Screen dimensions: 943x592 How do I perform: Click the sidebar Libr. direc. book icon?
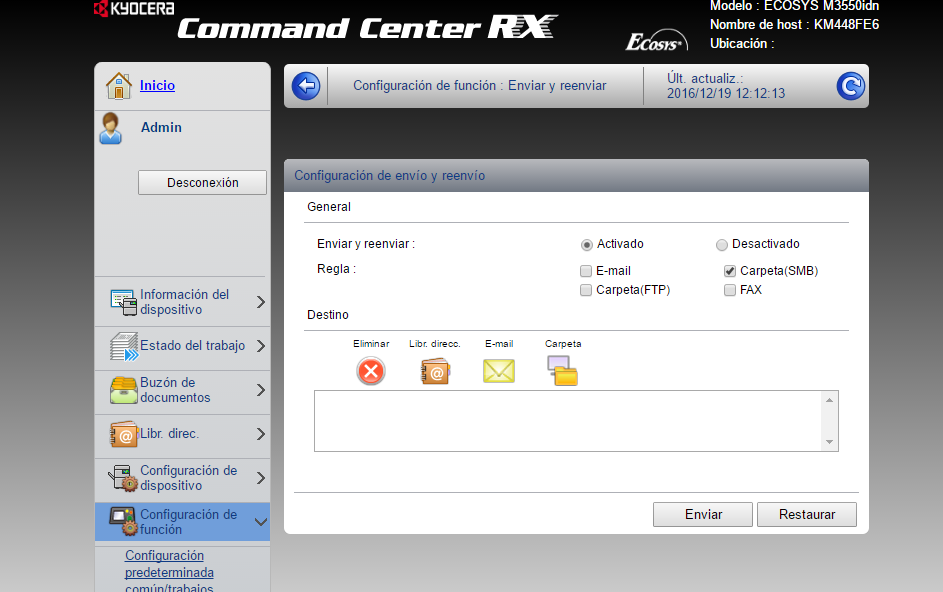[124, 434]
